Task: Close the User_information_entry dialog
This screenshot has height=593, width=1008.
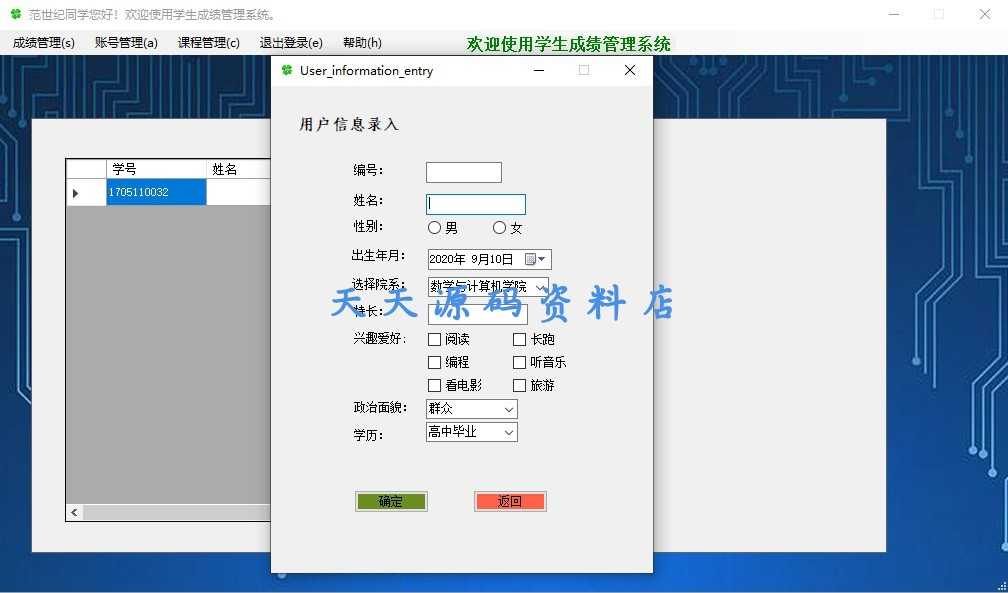Action: point(630,70)
